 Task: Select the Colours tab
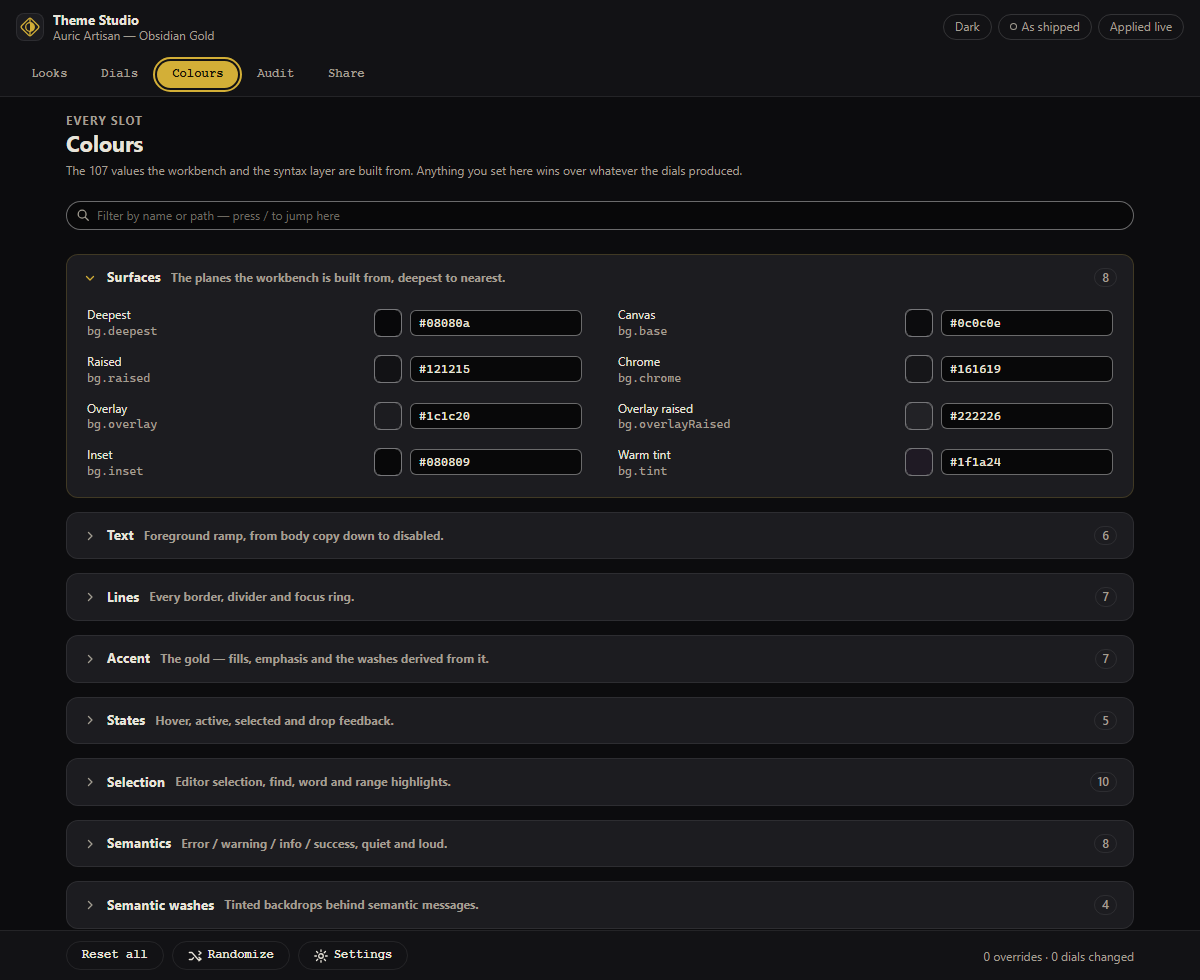197,74
